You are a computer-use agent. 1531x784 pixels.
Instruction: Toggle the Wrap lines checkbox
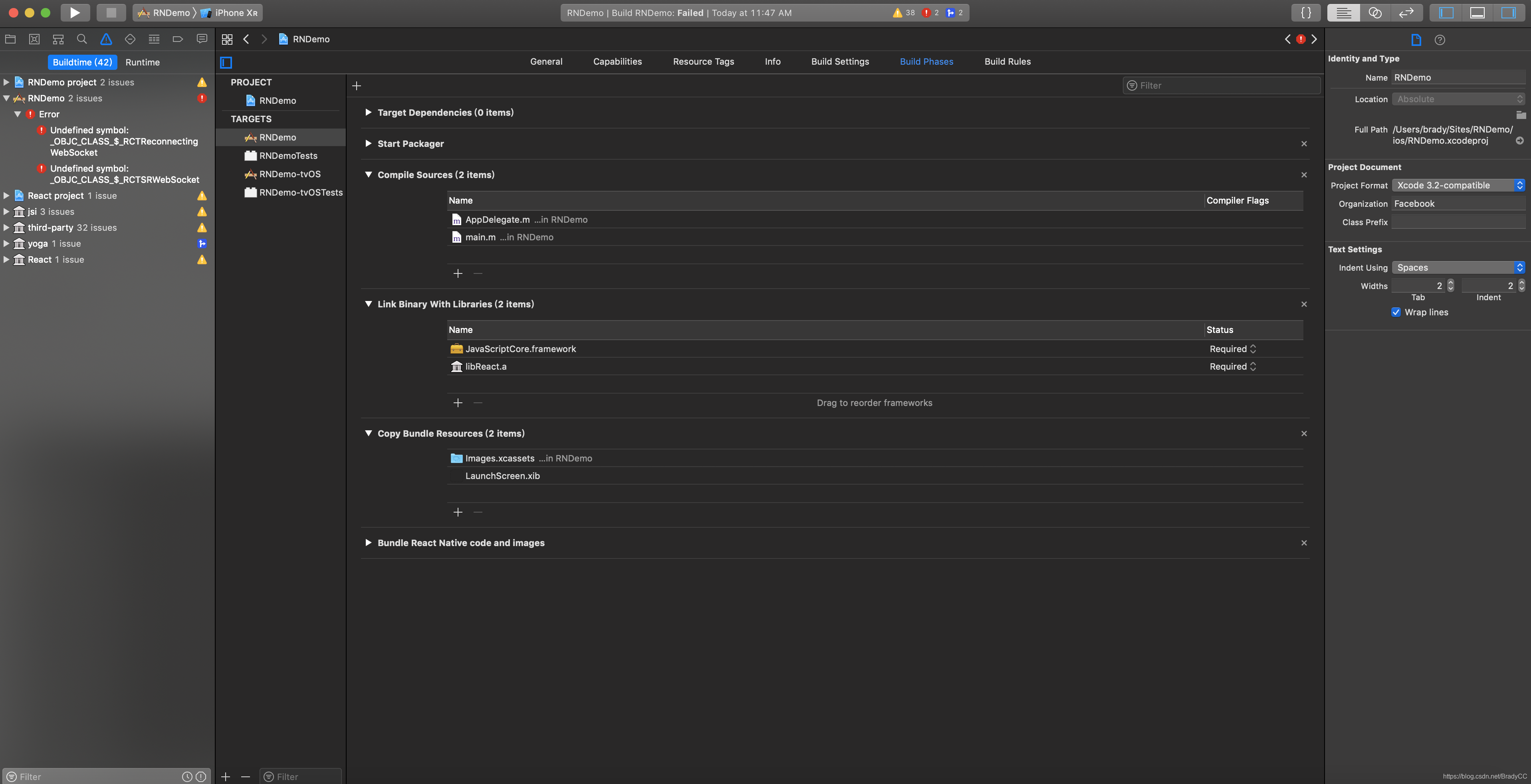(x=1396, y=312)
